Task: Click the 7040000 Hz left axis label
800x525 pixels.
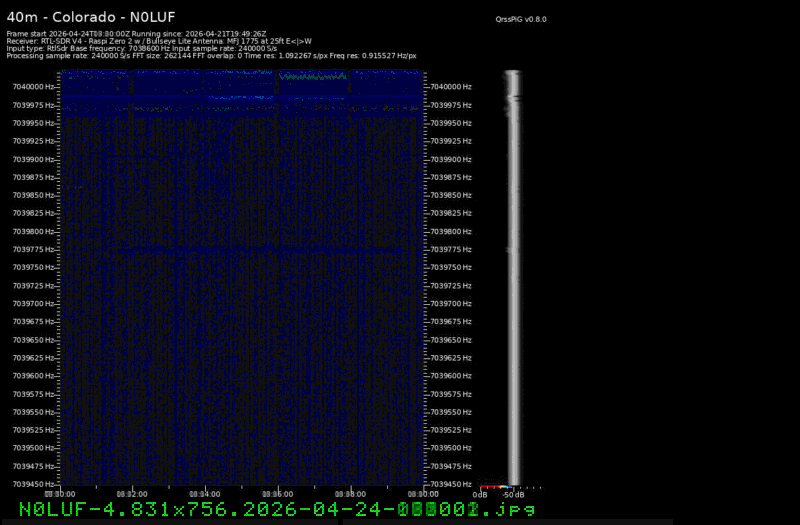Action: coord(34,87)
